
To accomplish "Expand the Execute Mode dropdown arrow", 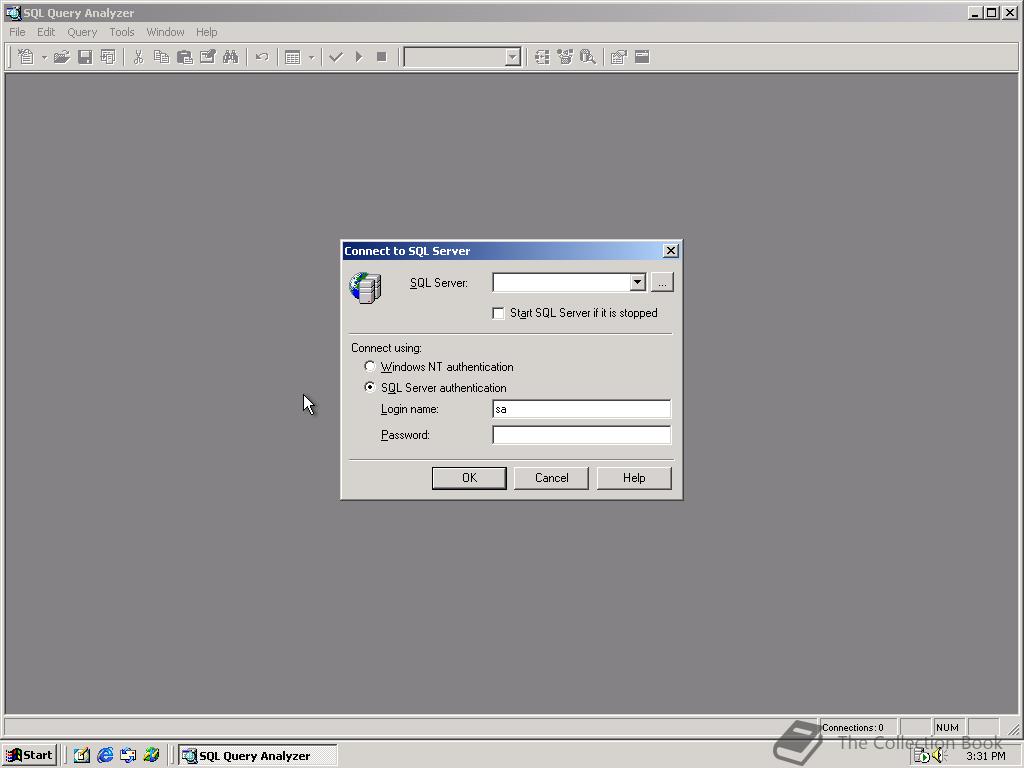I will [311, 57].
